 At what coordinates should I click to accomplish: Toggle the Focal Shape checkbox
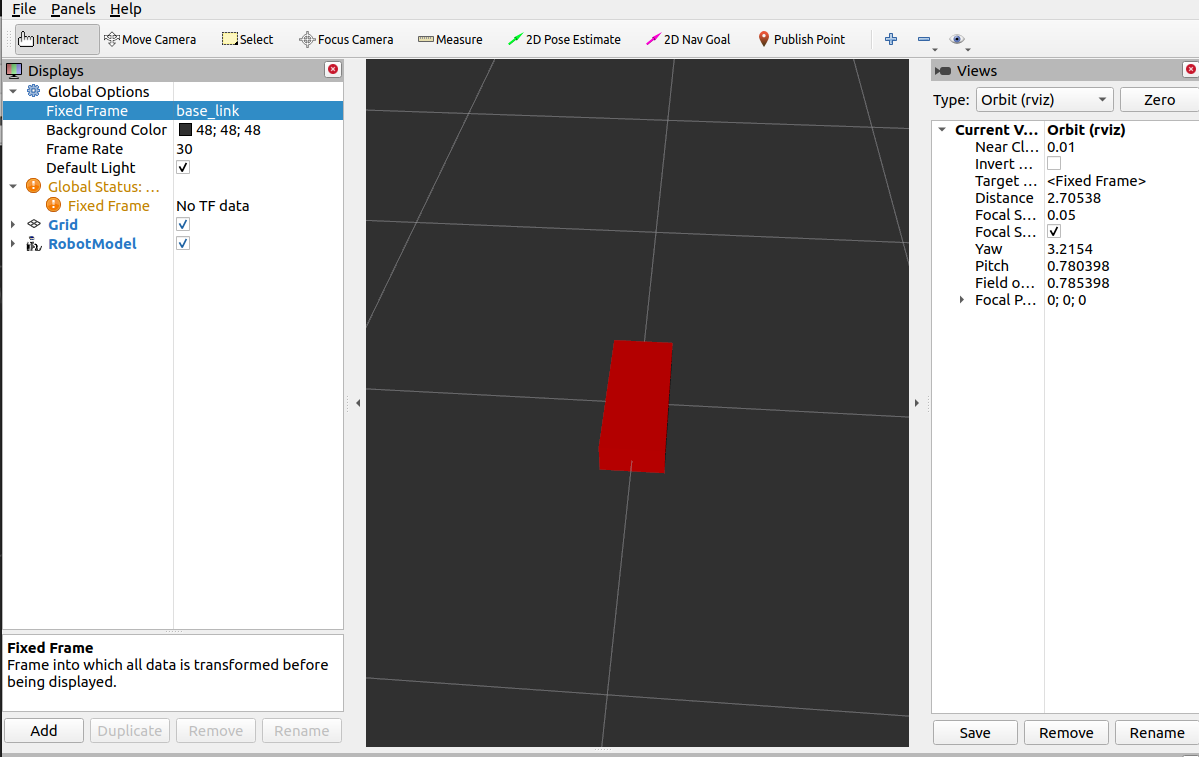click(x=1054, y=232)
